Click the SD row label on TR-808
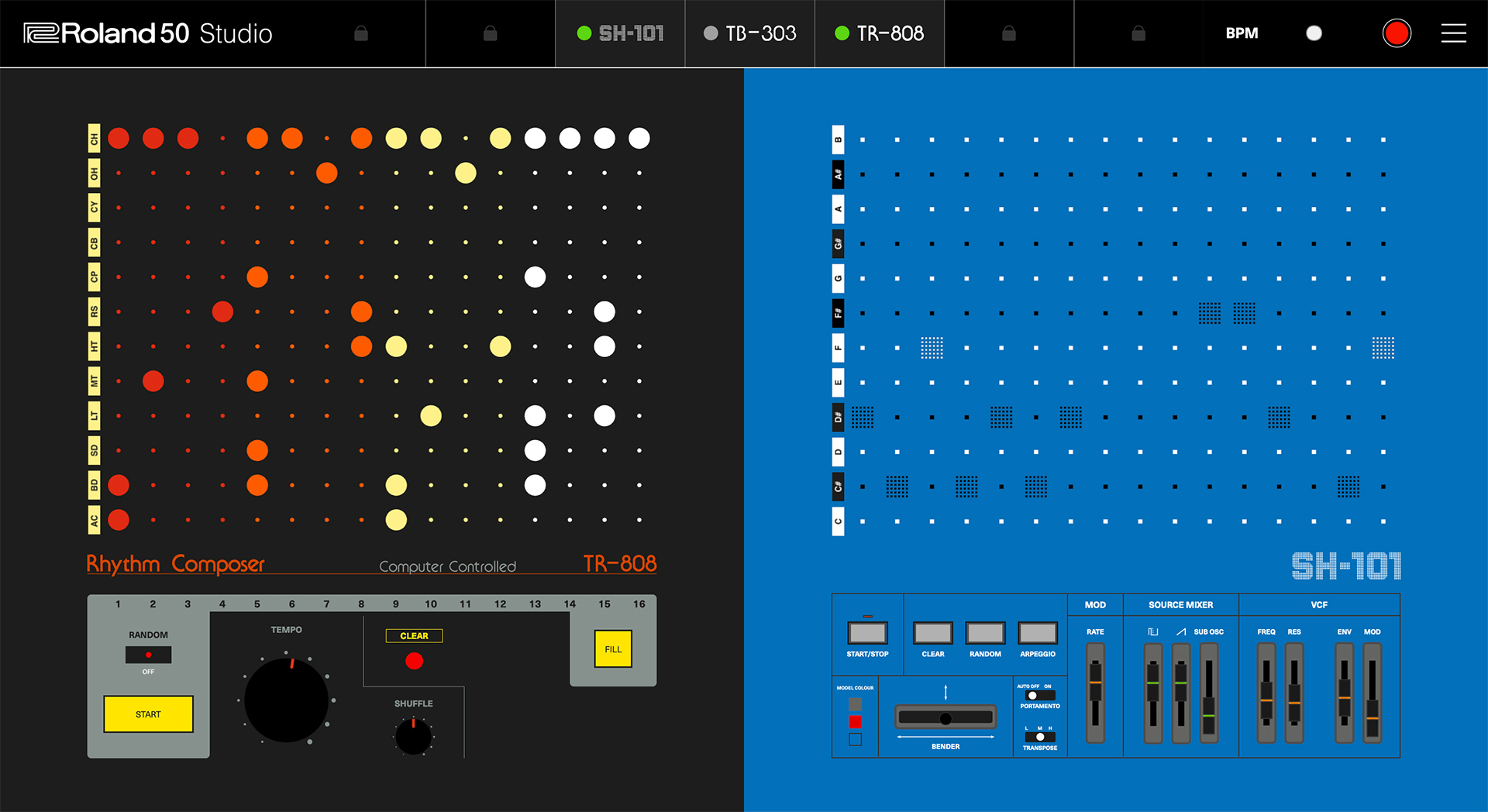The image size is (1488, 812). pyautogui.click(x=94, y=450)
